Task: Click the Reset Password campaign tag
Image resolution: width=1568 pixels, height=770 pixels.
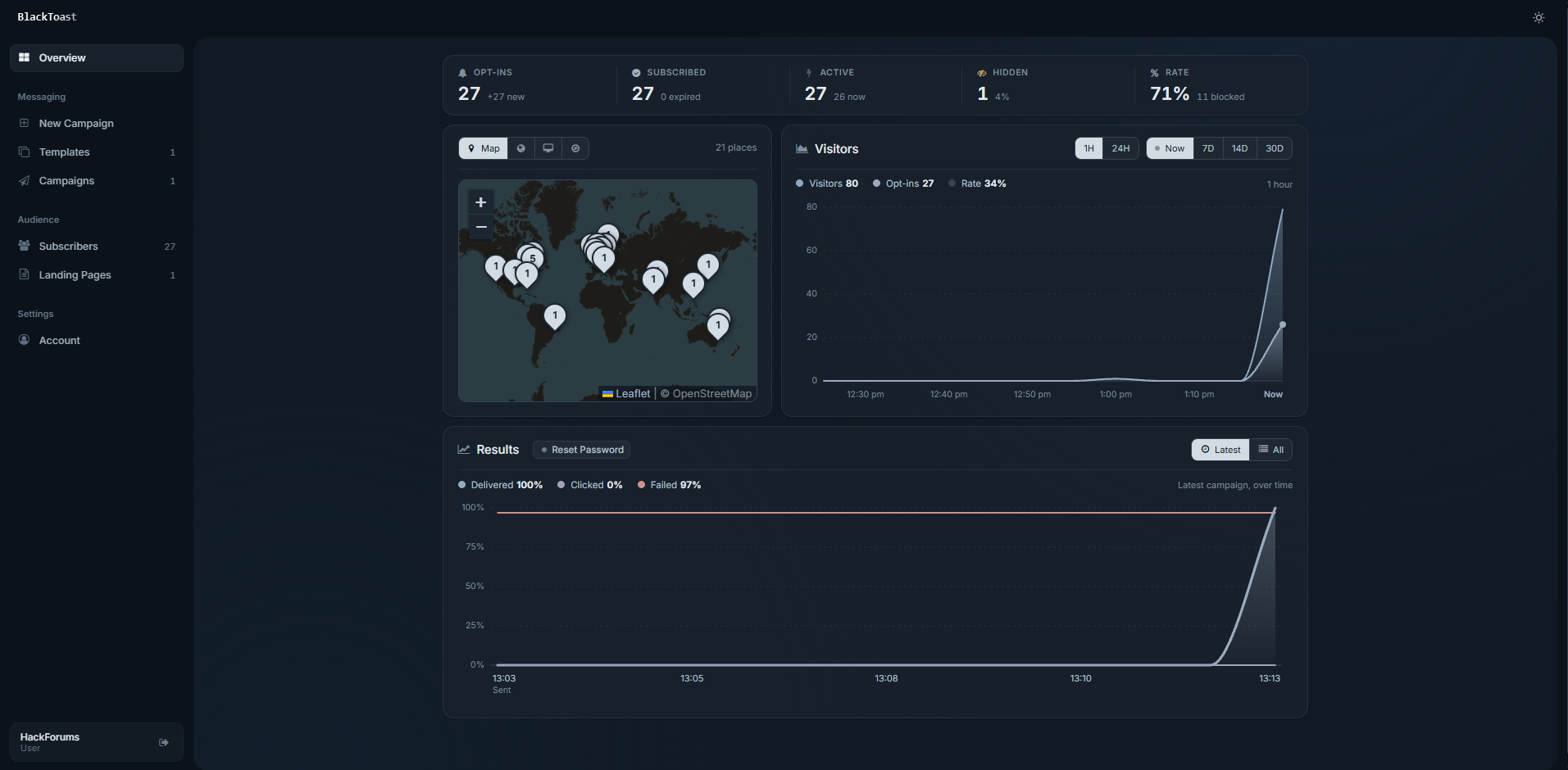Action: pyautogui.click(x=582, y=450)
